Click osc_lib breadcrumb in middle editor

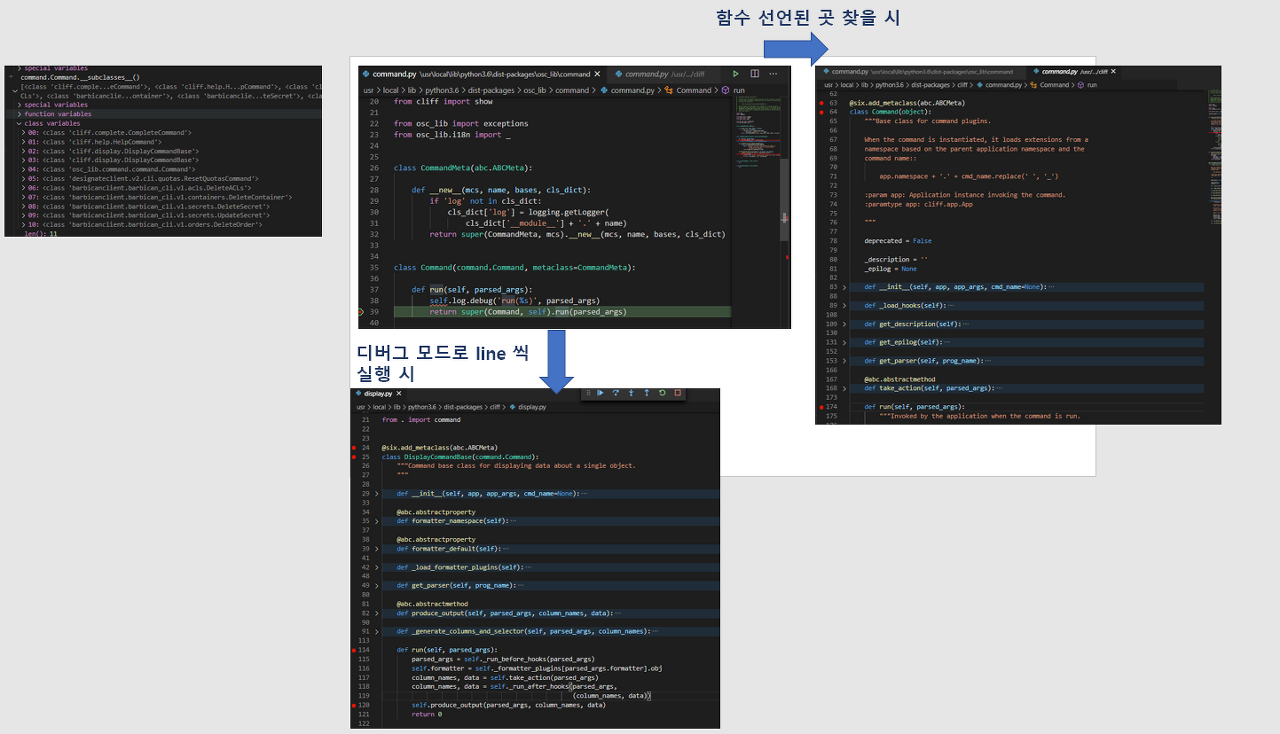(x=535, y=90)
